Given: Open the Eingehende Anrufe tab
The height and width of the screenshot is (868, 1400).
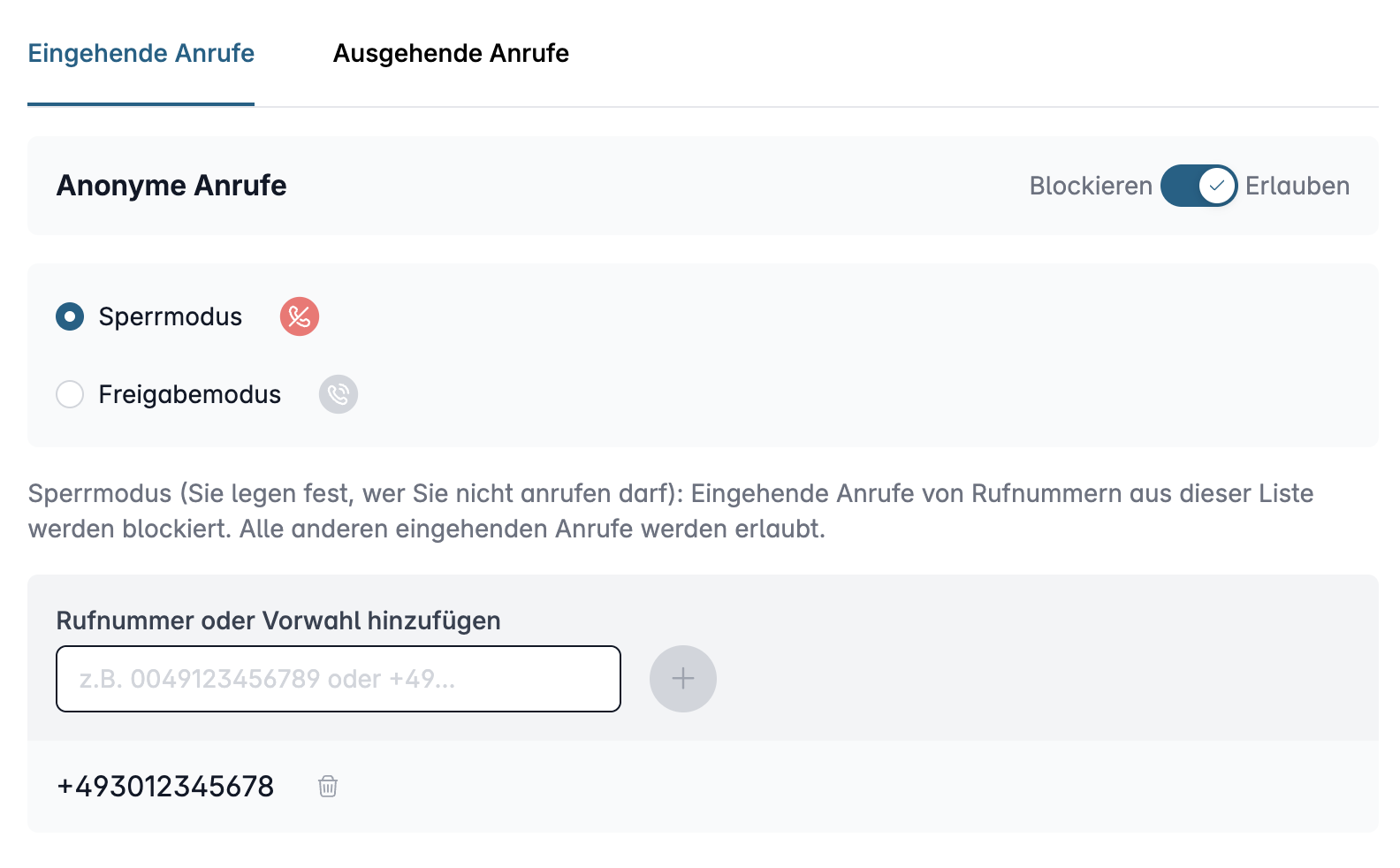Looking at the screenshot, I should point(141,53).
